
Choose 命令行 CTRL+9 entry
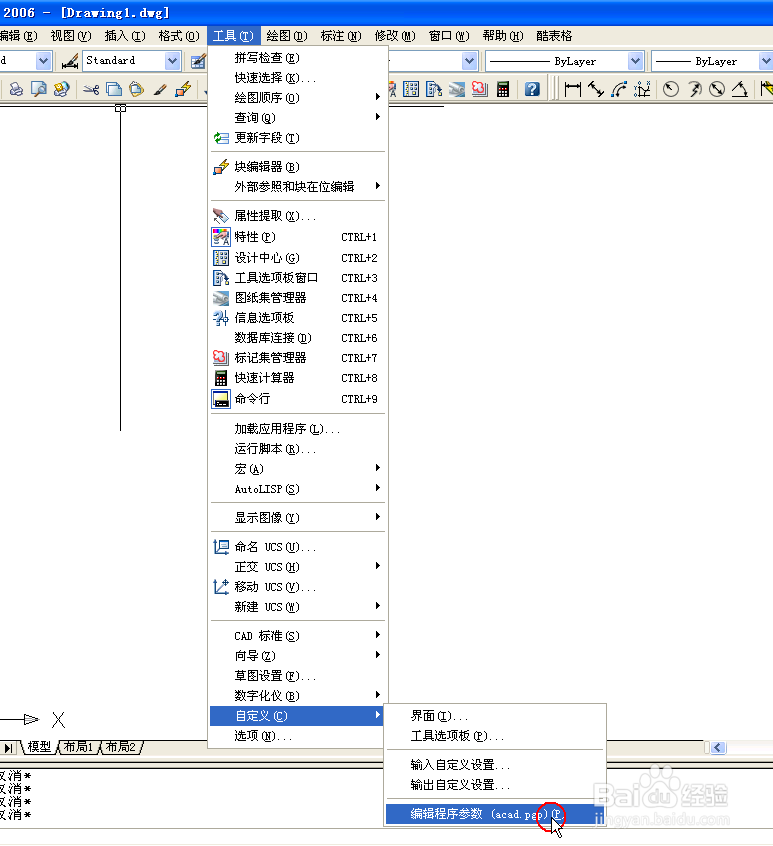click(298, 399)
